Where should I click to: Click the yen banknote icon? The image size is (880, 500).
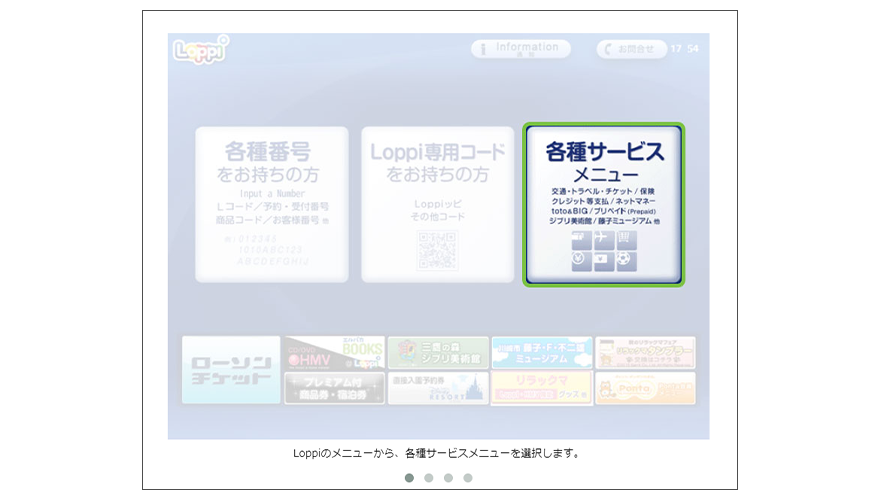pyautogui.click(x=604, y=262)
